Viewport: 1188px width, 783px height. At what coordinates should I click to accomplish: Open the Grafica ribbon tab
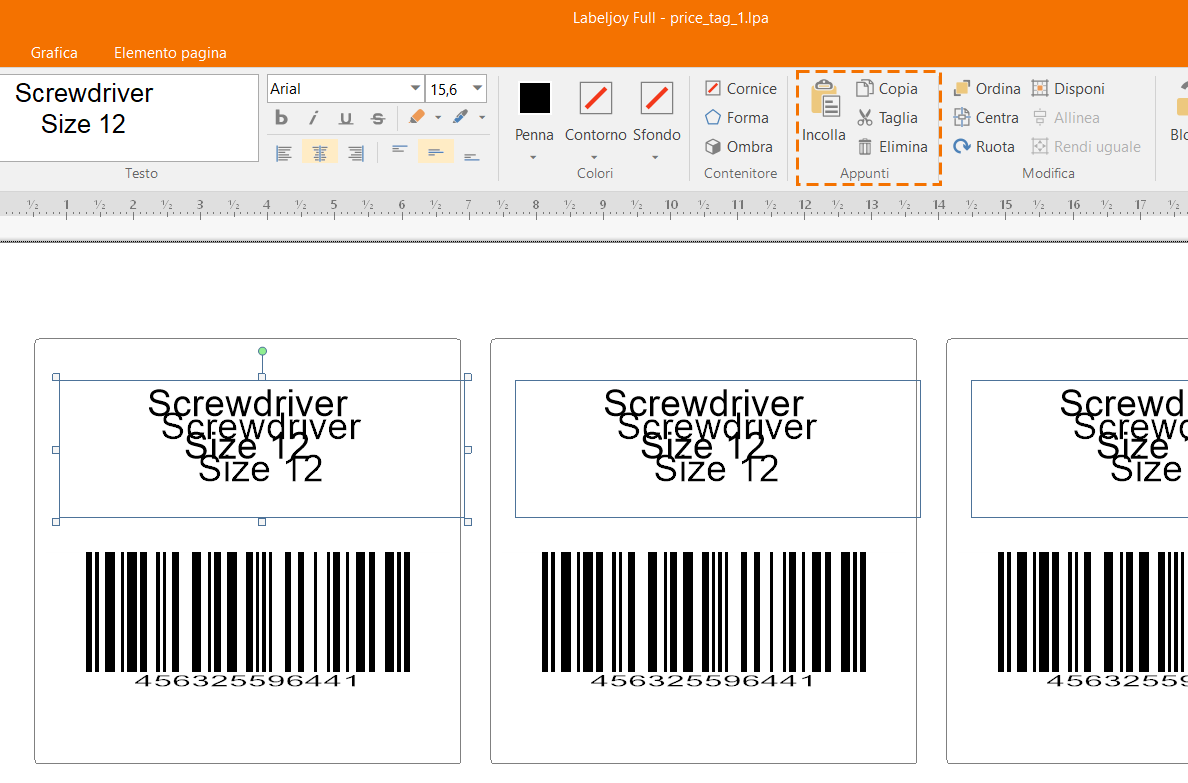54,53
